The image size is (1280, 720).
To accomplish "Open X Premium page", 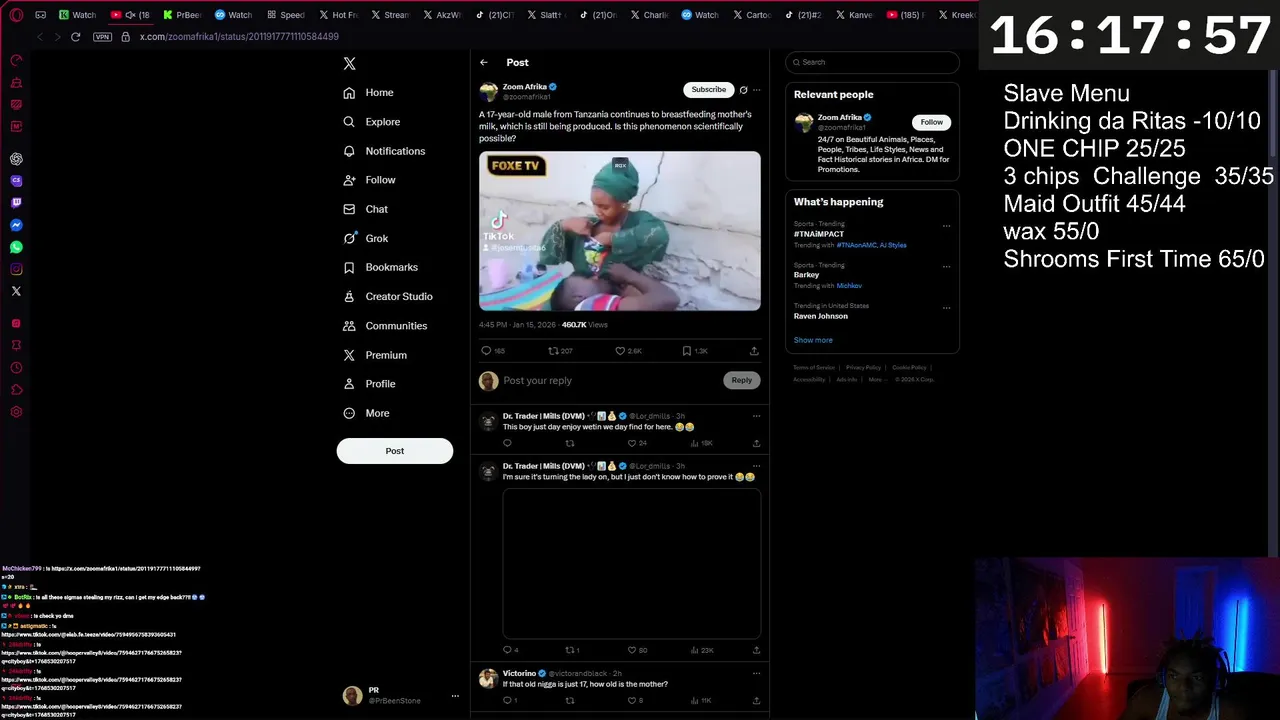I will point(375,355).
